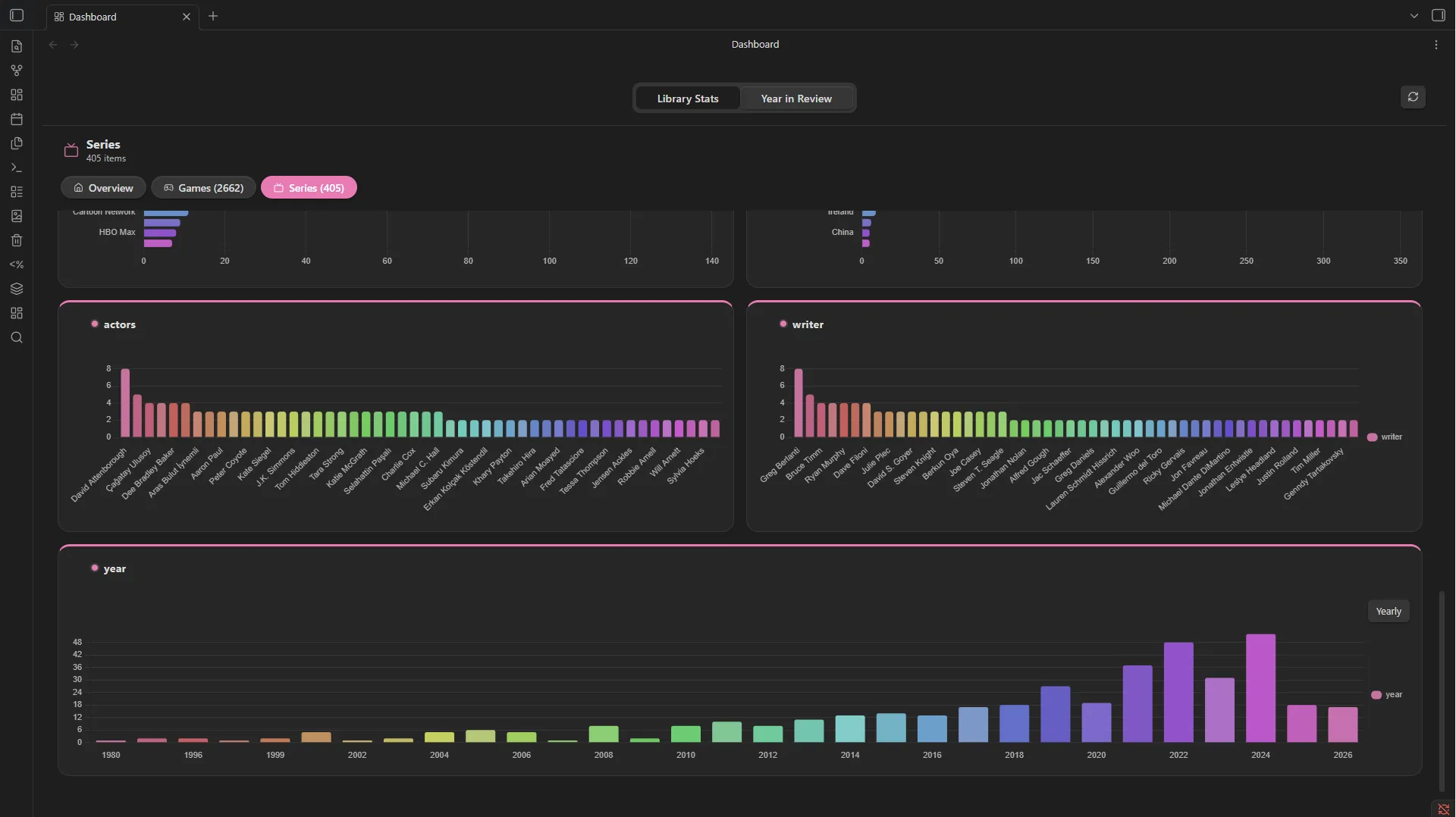Click the 'year' chart title
This screenshot has height=817, width=1456.
point(115,568)
